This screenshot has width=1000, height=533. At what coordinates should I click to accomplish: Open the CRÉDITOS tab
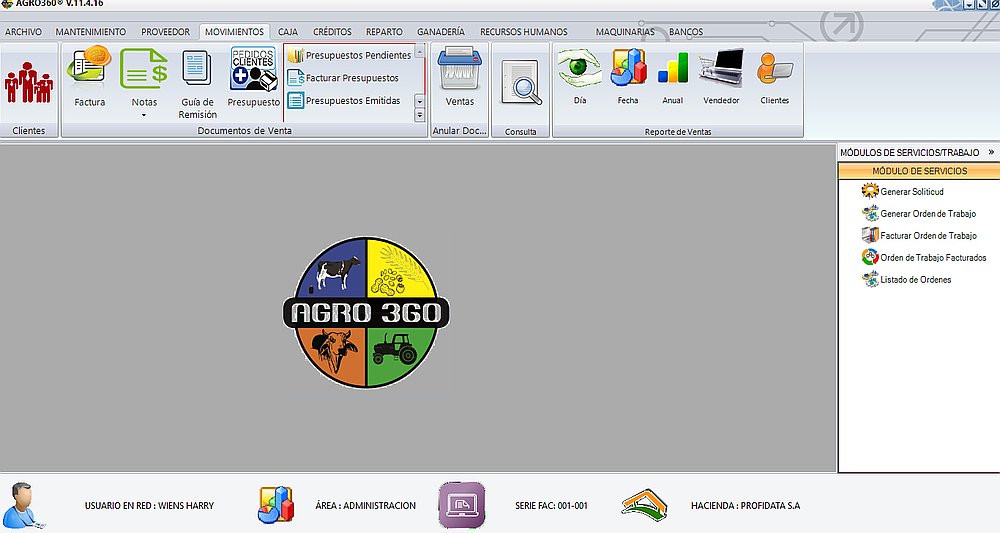(332, 31)
